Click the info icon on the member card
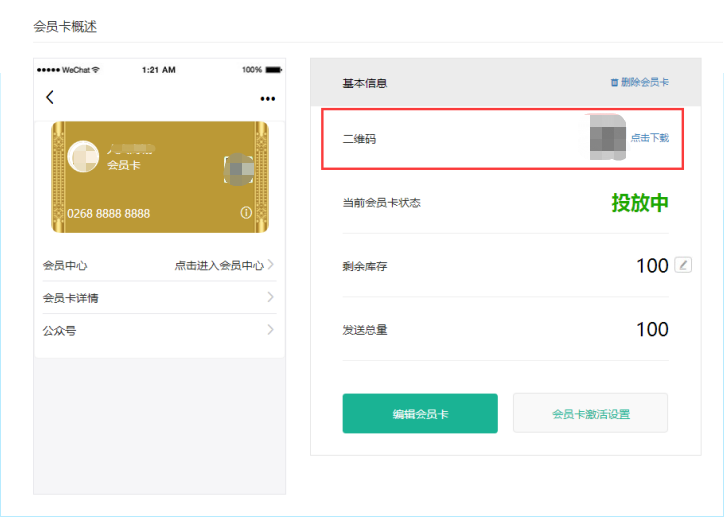Screen dimensions: 724x517 click(x=246, y=213)
